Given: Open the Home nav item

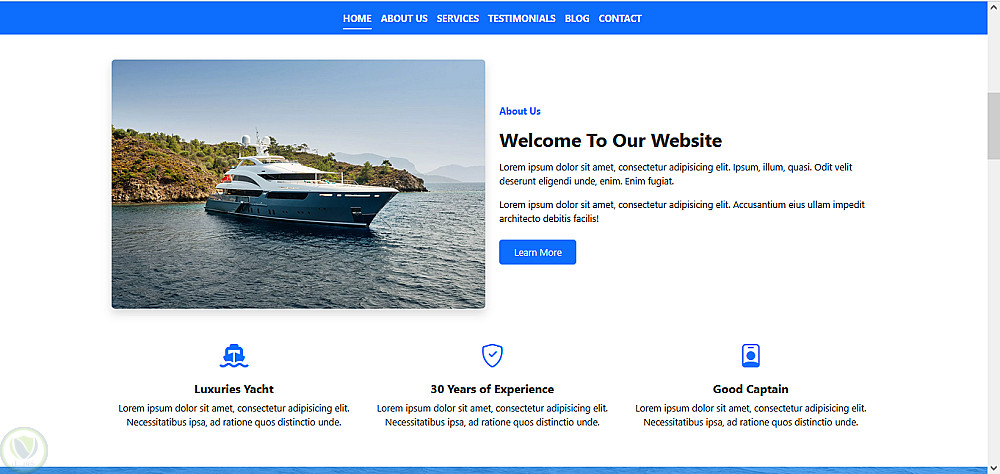Looking at the screenshot, I should click(x=357, y=19).
